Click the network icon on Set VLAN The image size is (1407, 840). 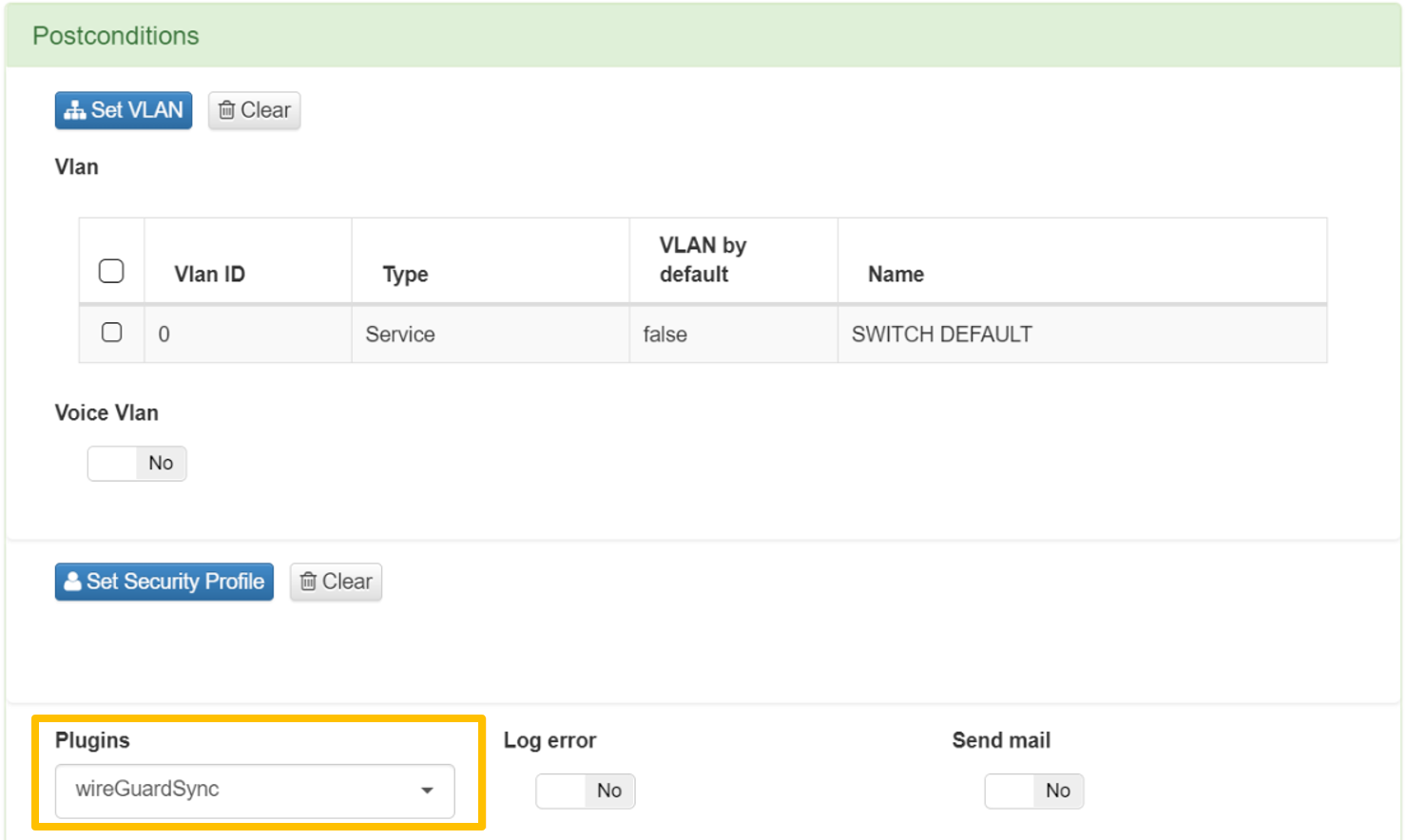(74, 111)
